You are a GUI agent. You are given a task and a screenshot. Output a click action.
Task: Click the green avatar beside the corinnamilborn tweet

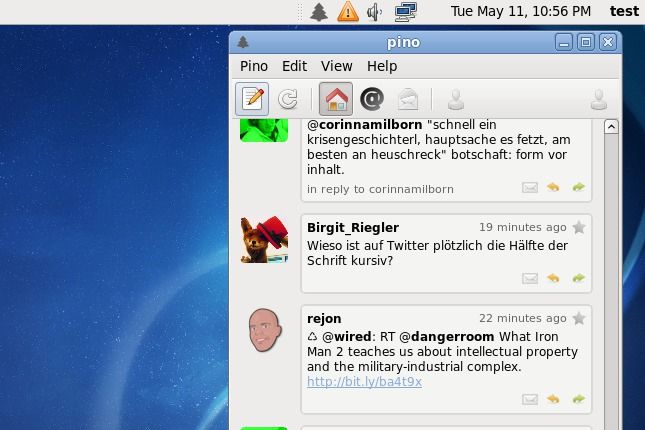click(264, 130)
